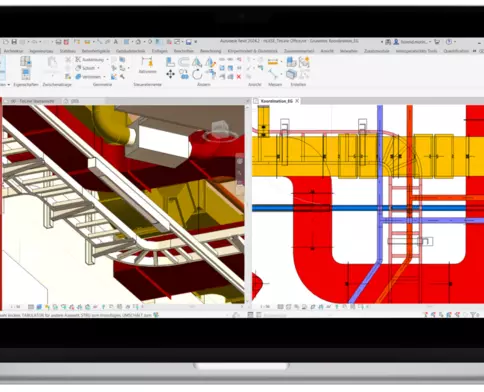Click the Print icon in quick access toolbar
Screen dimensions: 484x392
[58, 42]
